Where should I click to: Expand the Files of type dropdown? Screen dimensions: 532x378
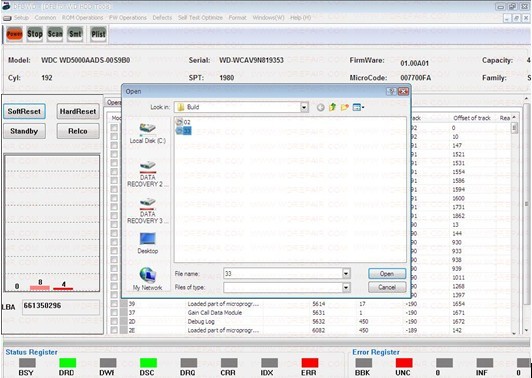pos(346,287)
